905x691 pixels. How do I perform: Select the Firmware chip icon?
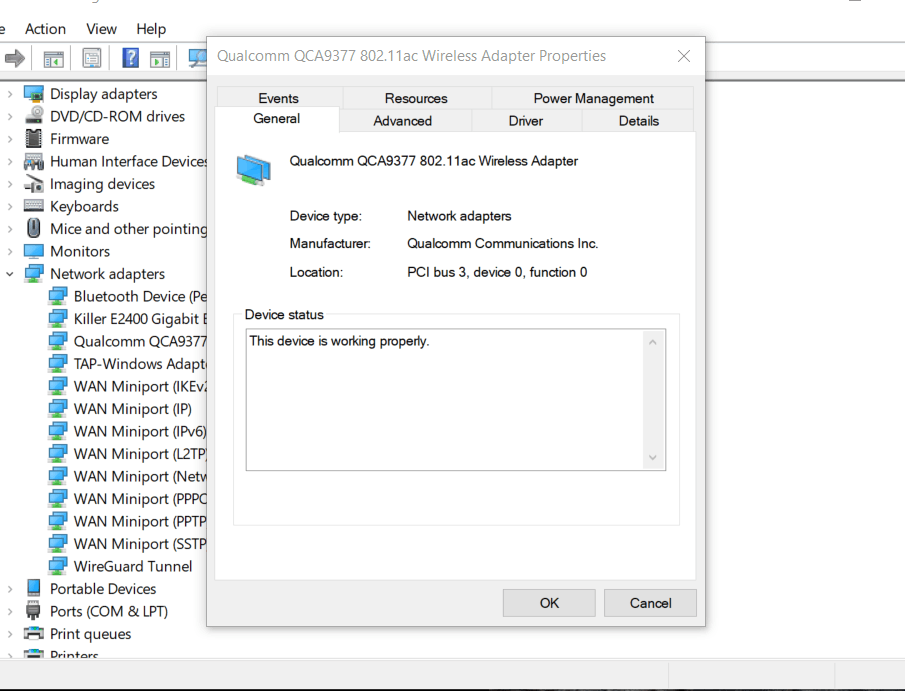pyautogui.click(x=34, y=139)
